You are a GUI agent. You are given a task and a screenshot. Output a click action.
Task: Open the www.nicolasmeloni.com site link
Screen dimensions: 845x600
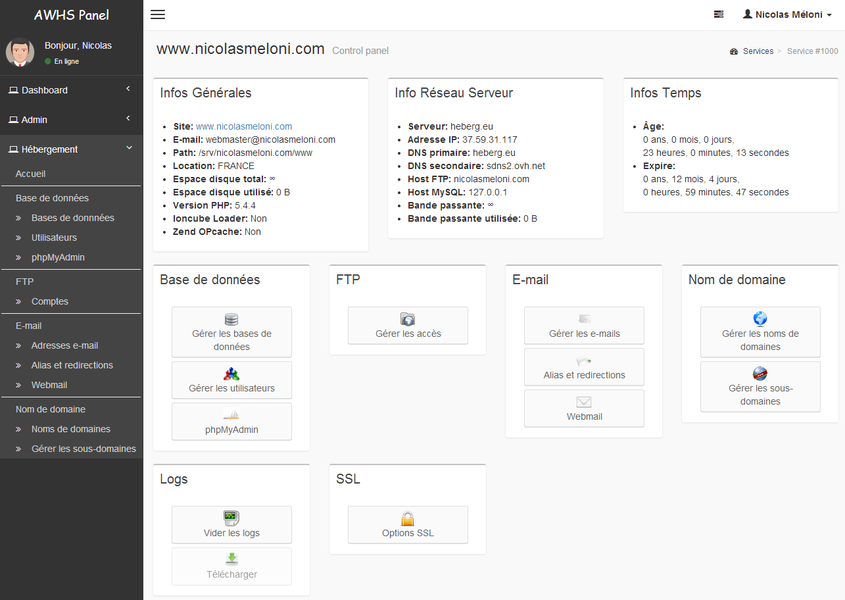[243, 127]
